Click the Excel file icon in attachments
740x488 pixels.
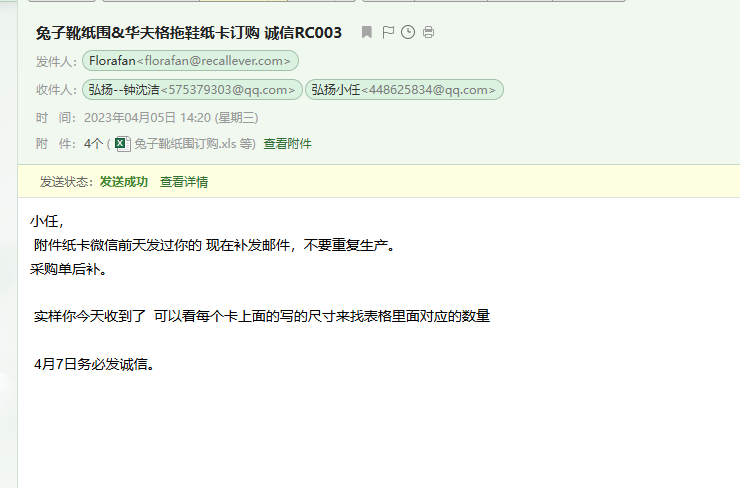pos(122,143)
